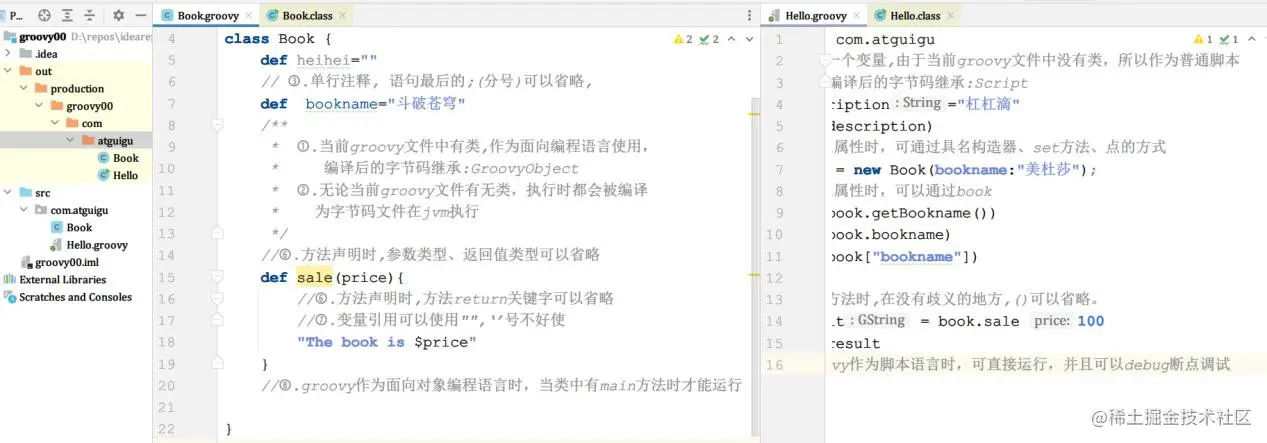Collapse the groovy00 folder under production

point(40,106)
